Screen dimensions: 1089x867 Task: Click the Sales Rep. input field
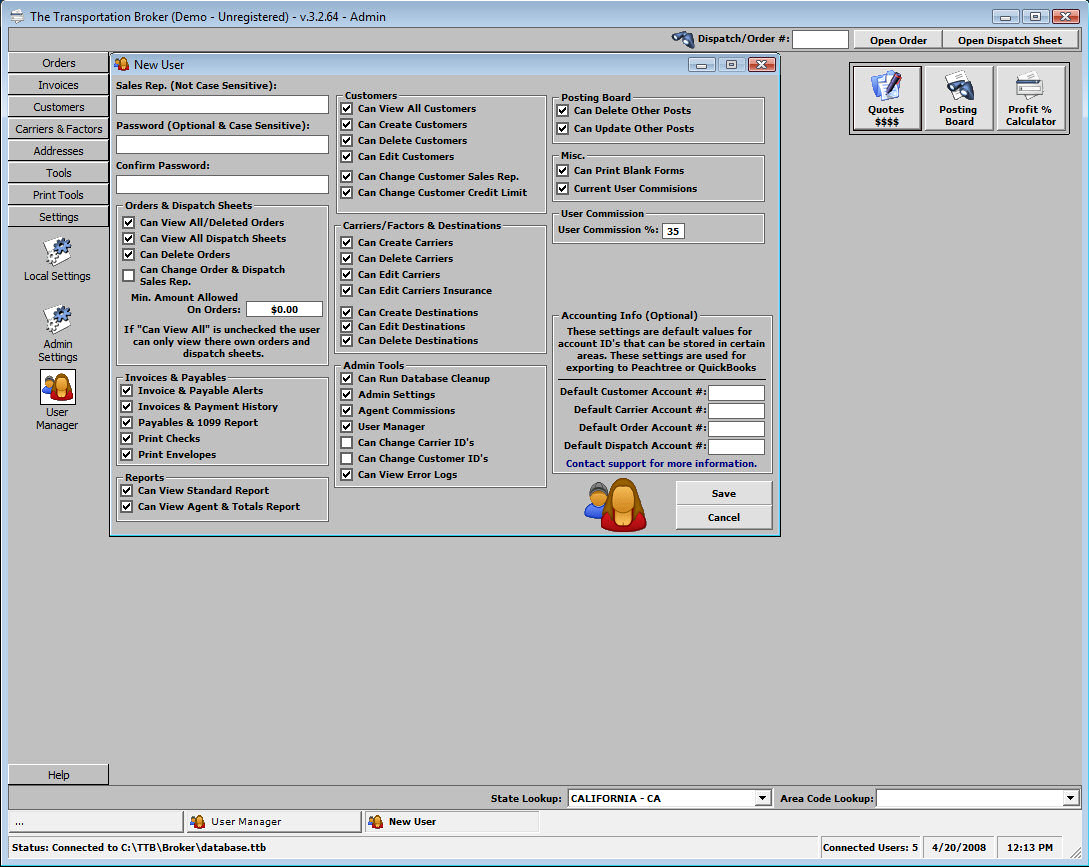point(222,104)
